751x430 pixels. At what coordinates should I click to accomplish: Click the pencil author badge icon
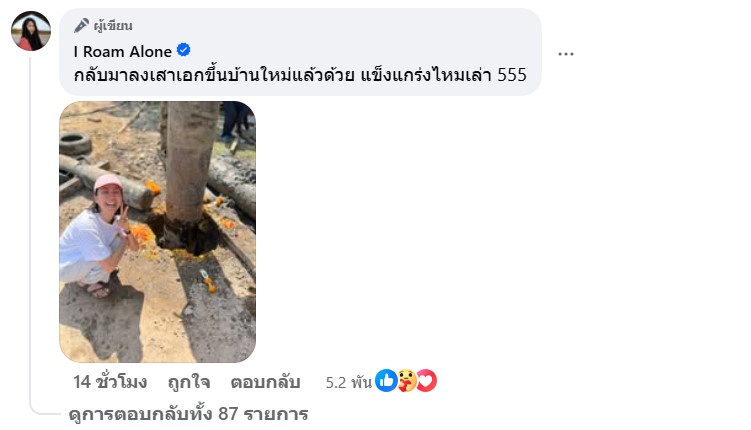pos(81,25)
